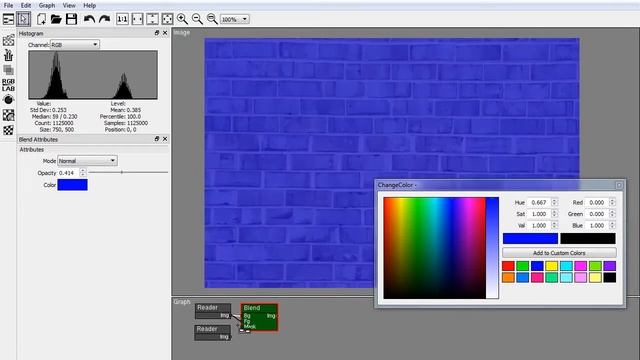640x360 pixels.
Task: Click the new blue color preview
Action: pyautogui.click(x=530, y=238)
